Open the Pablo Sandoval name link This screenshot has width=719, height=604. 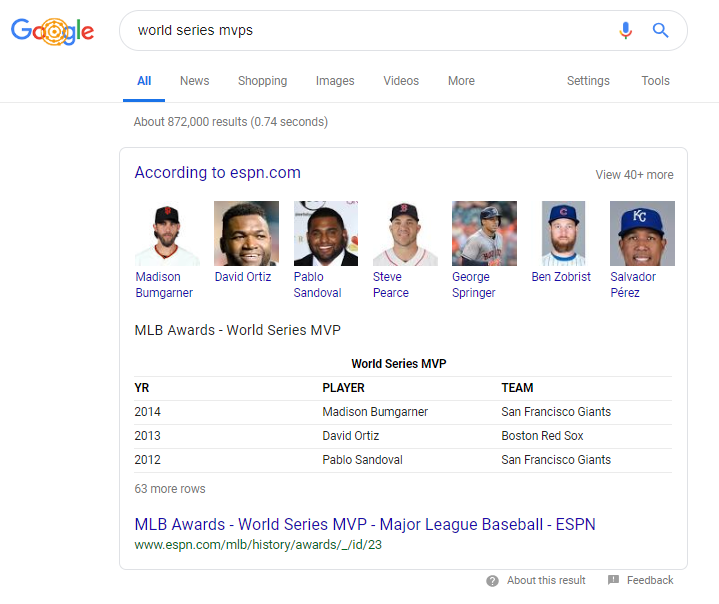317,285
